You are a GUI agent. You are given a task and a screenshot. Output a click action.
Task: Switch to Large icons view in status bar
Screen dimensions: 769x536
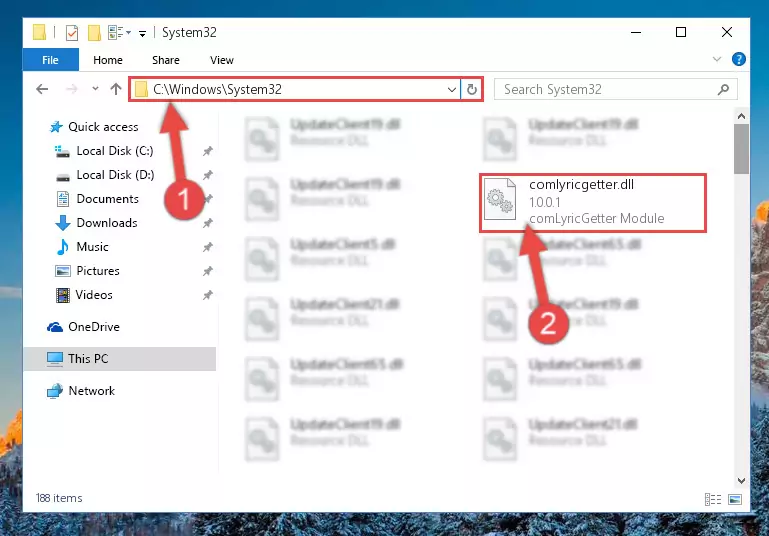(735, 499)
